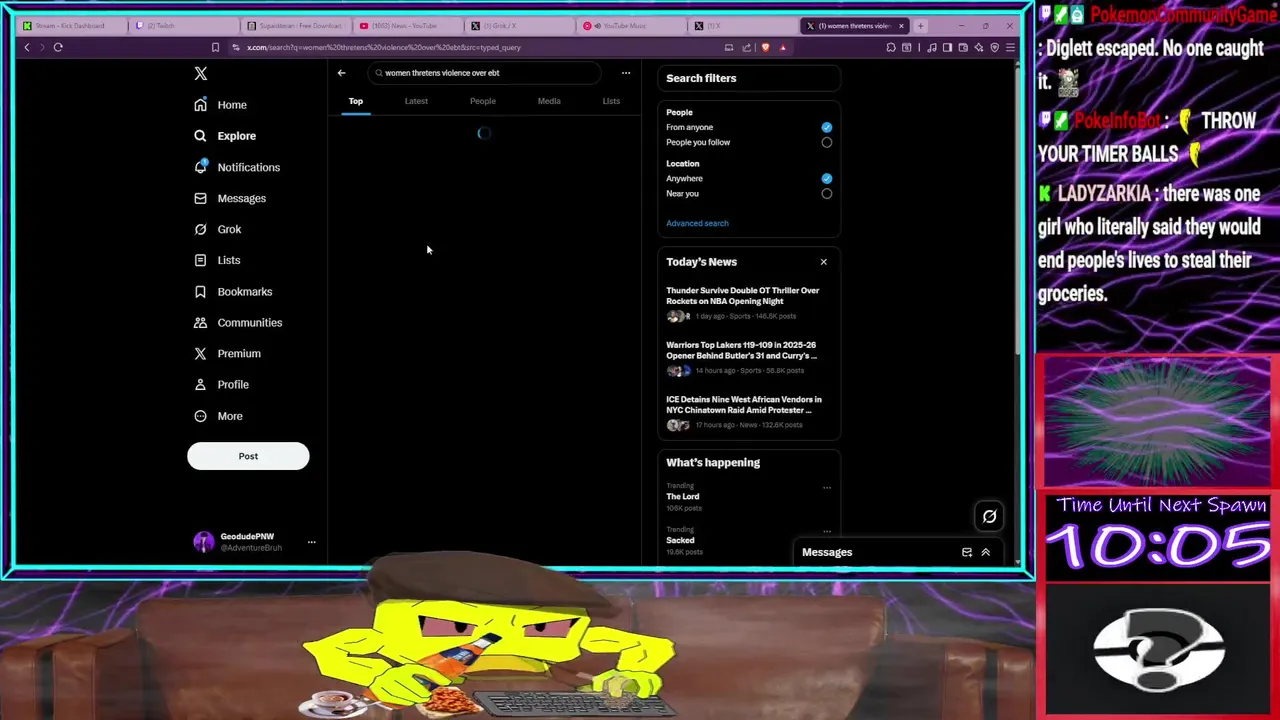
Task: Switch to the Latest search tab
Action: coord(416,101)
